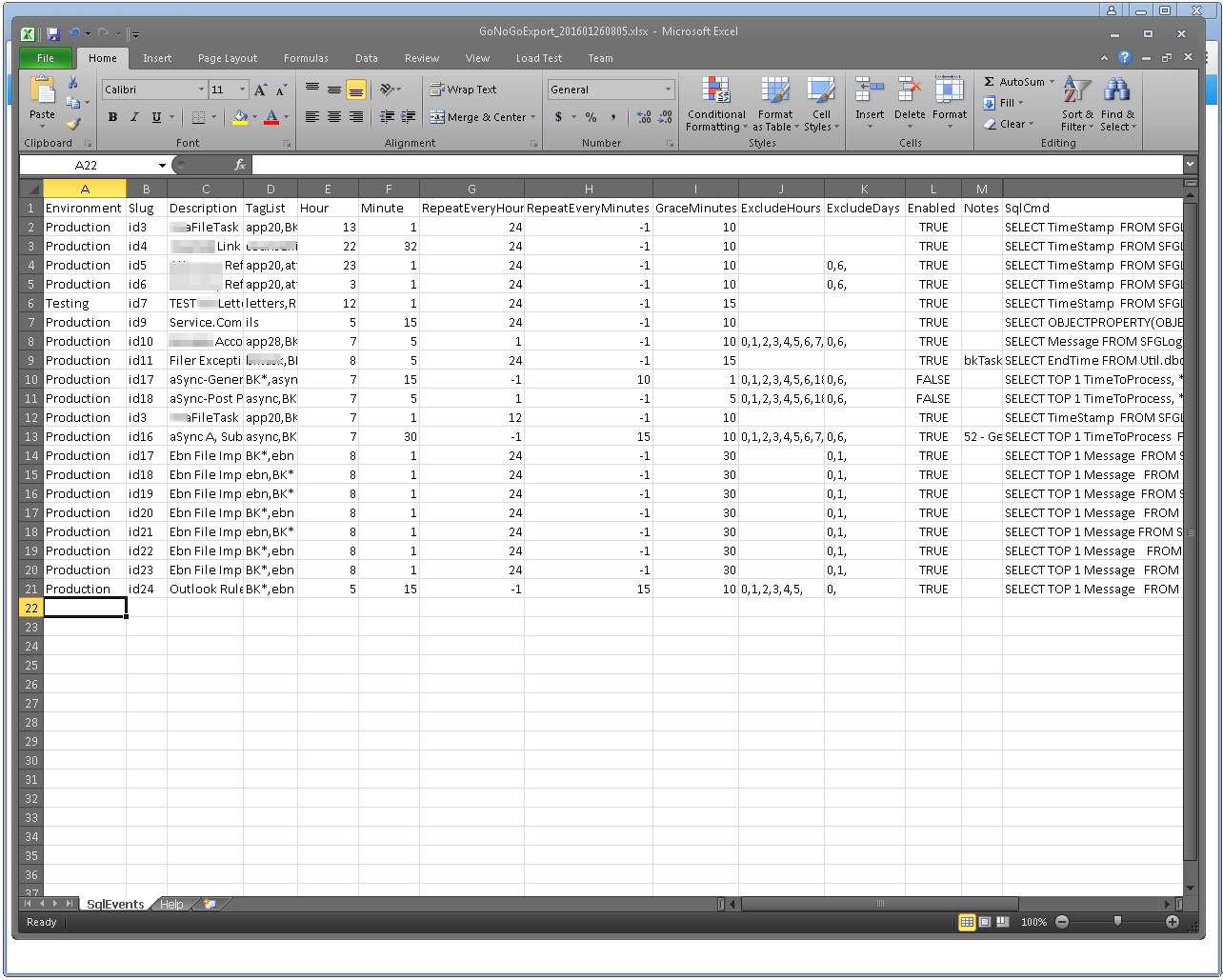The image size is (1223, 980).
Task: Toggle Wrap Text on selected cell
Action: pyautogui.click(x=463, y=90)
